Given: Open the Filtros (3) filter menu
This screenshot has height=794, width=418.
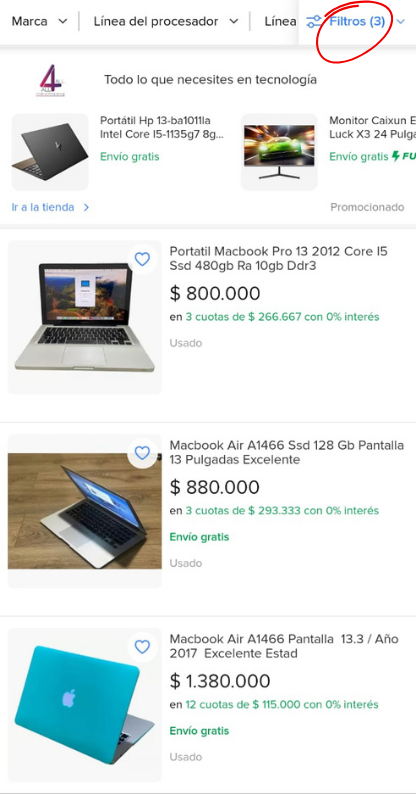Looking at the screenshot, I should [x=357, y=21].
